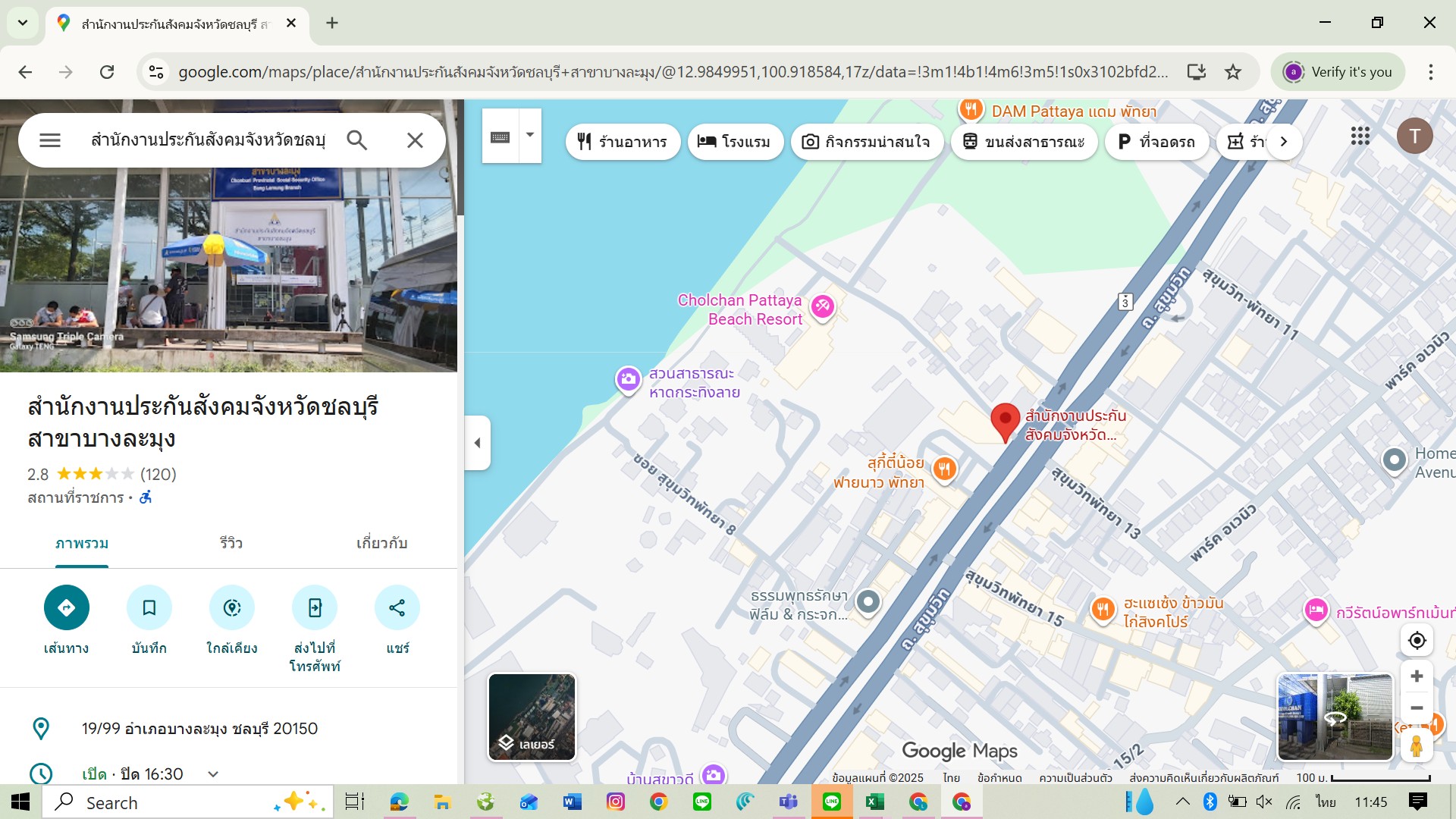Image resolution: width=1456 pixels, height=819 pixels.
Task: Collapse the side panel with arrow handle
Action: coord(477,443)
